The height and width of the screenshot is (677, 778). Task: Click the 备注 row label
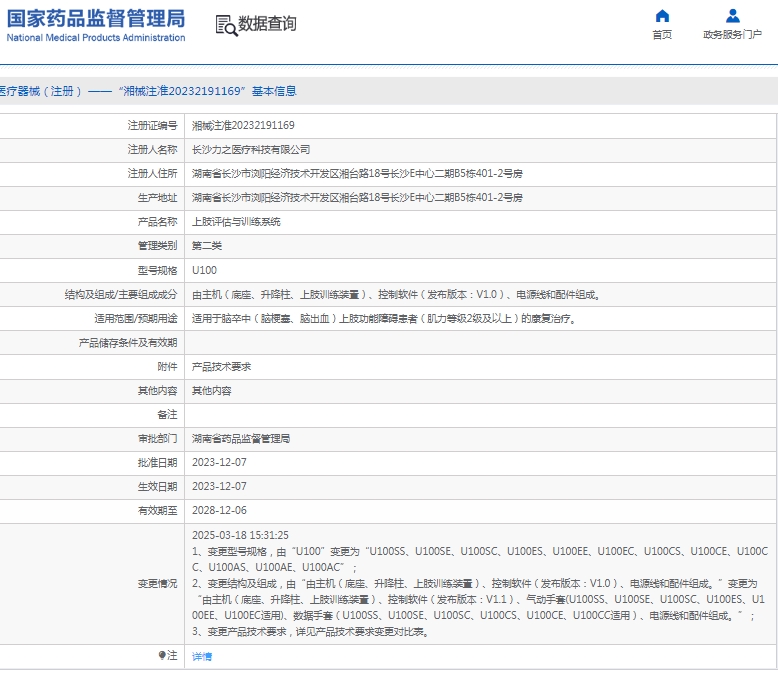[x=167, y=414]
